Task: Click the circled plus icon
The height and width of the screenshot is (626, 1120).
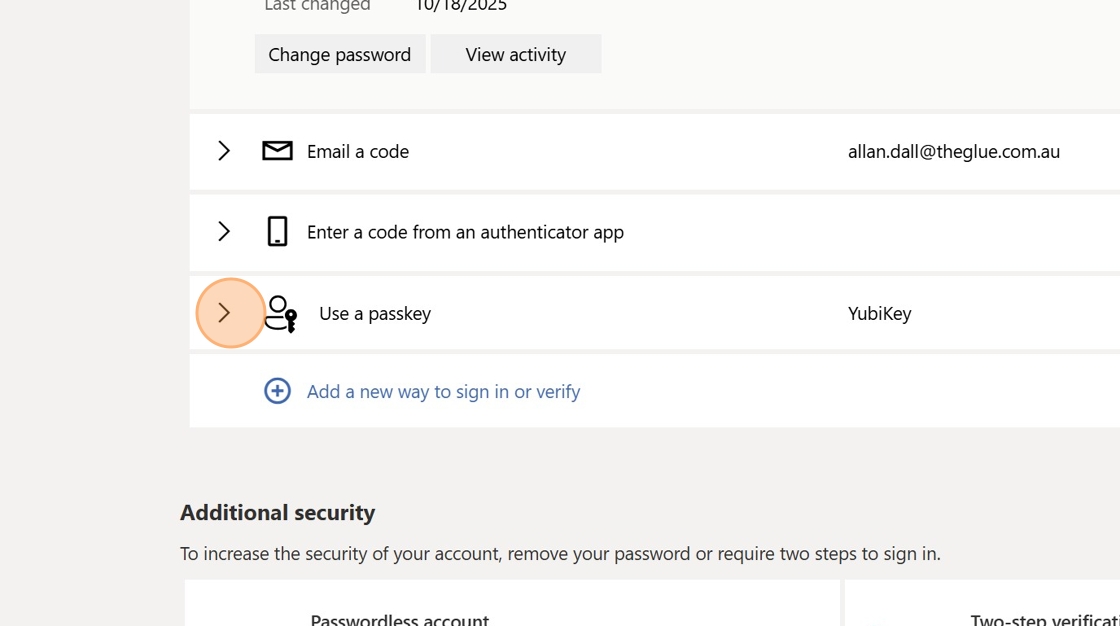Action: pyautogui.click(x=277, y=391)
